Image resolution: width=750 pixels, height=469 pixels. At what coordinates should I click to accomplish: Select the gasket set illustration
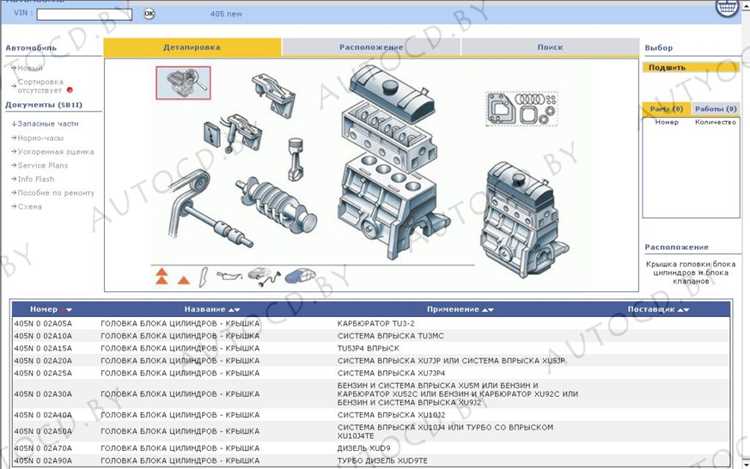521,112
